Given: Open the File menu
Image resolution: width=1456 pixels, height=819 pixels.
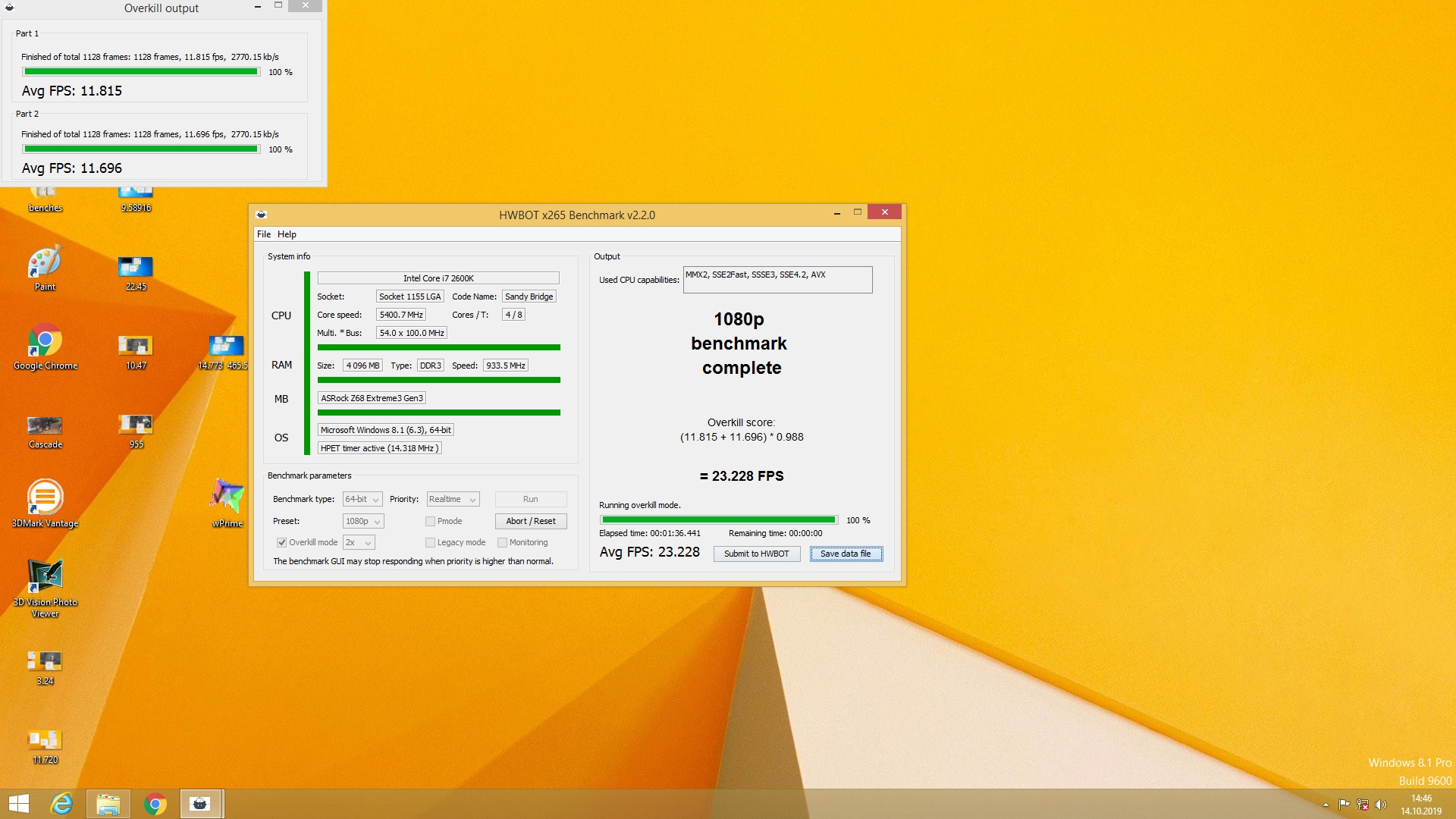Looking at the screenshot, I should (x=263, y=234).
